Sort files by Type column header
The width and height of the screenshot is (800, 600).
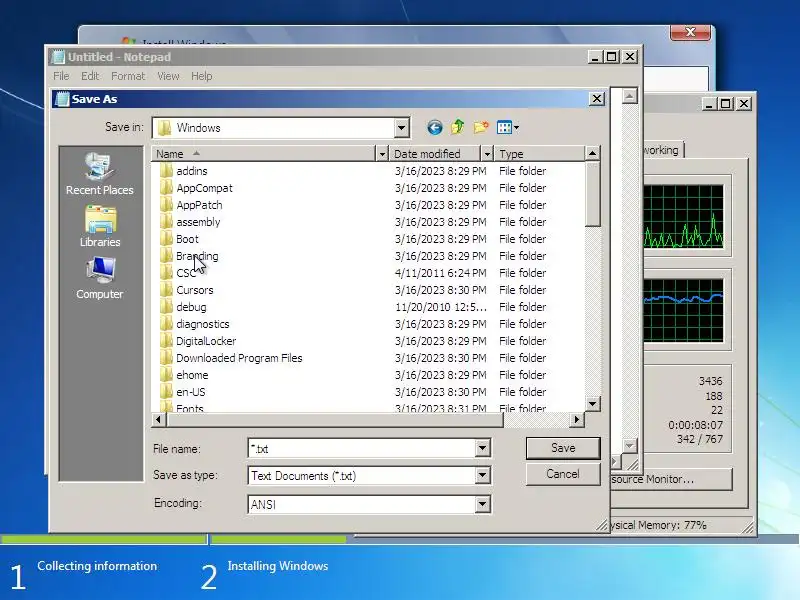(539, 154)
